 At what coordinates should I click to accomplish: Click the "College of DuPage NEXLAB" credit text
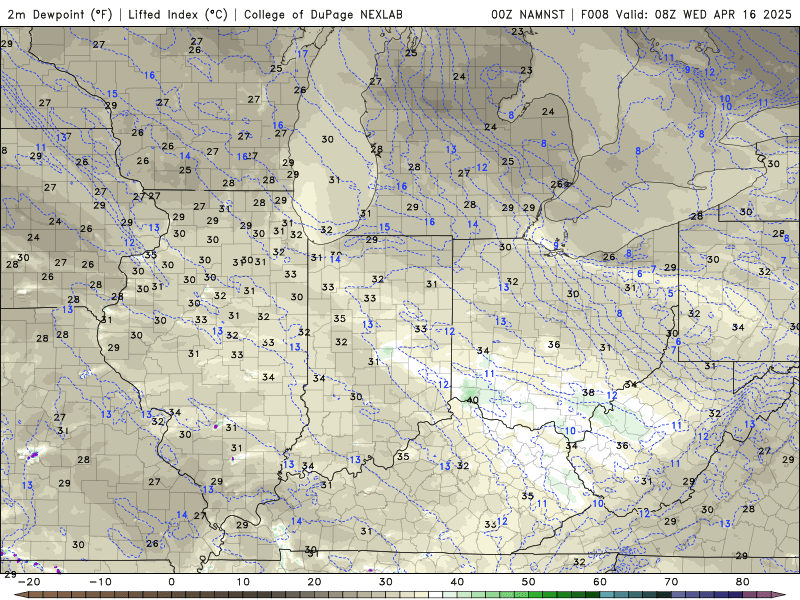tap(323, 14)
